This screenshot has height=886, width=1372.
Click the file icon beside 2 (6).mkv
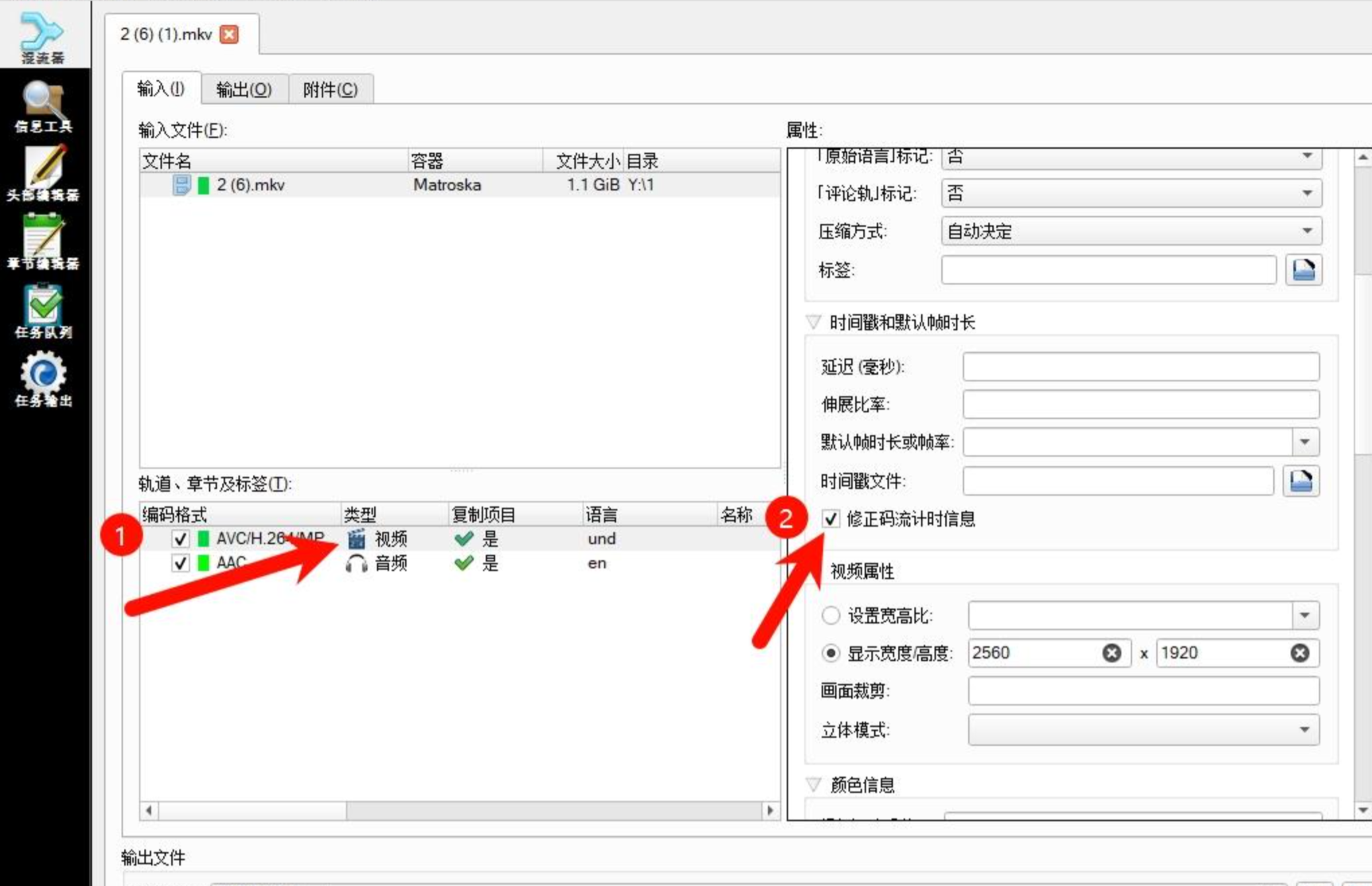click(181, 185)
